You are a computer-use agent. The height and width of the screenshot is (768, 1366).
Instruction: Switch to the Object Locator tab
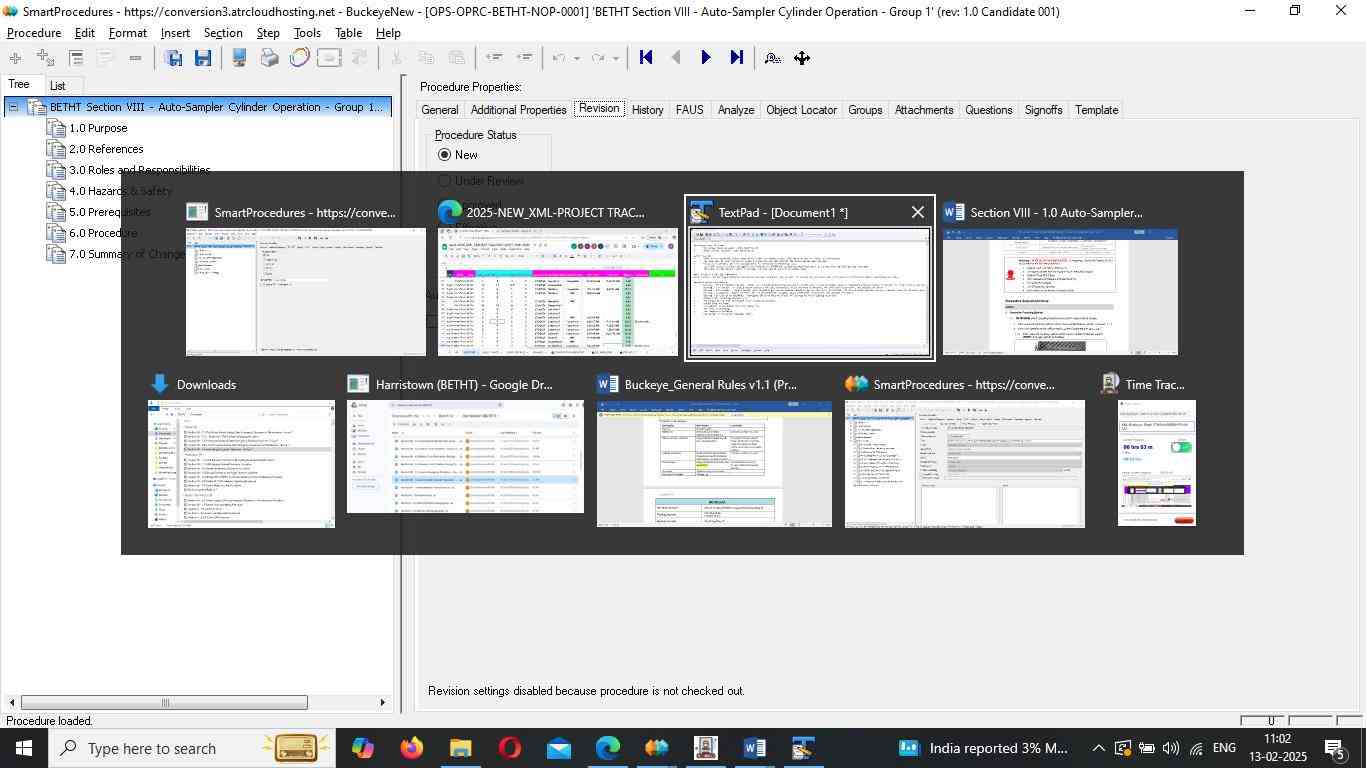pos(801,110)
